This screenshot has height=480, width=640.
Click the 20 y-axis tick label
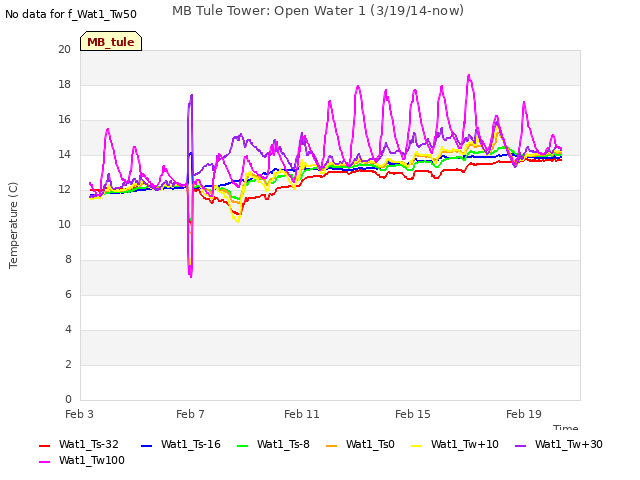pyautogui.click(x=64, y=49)
